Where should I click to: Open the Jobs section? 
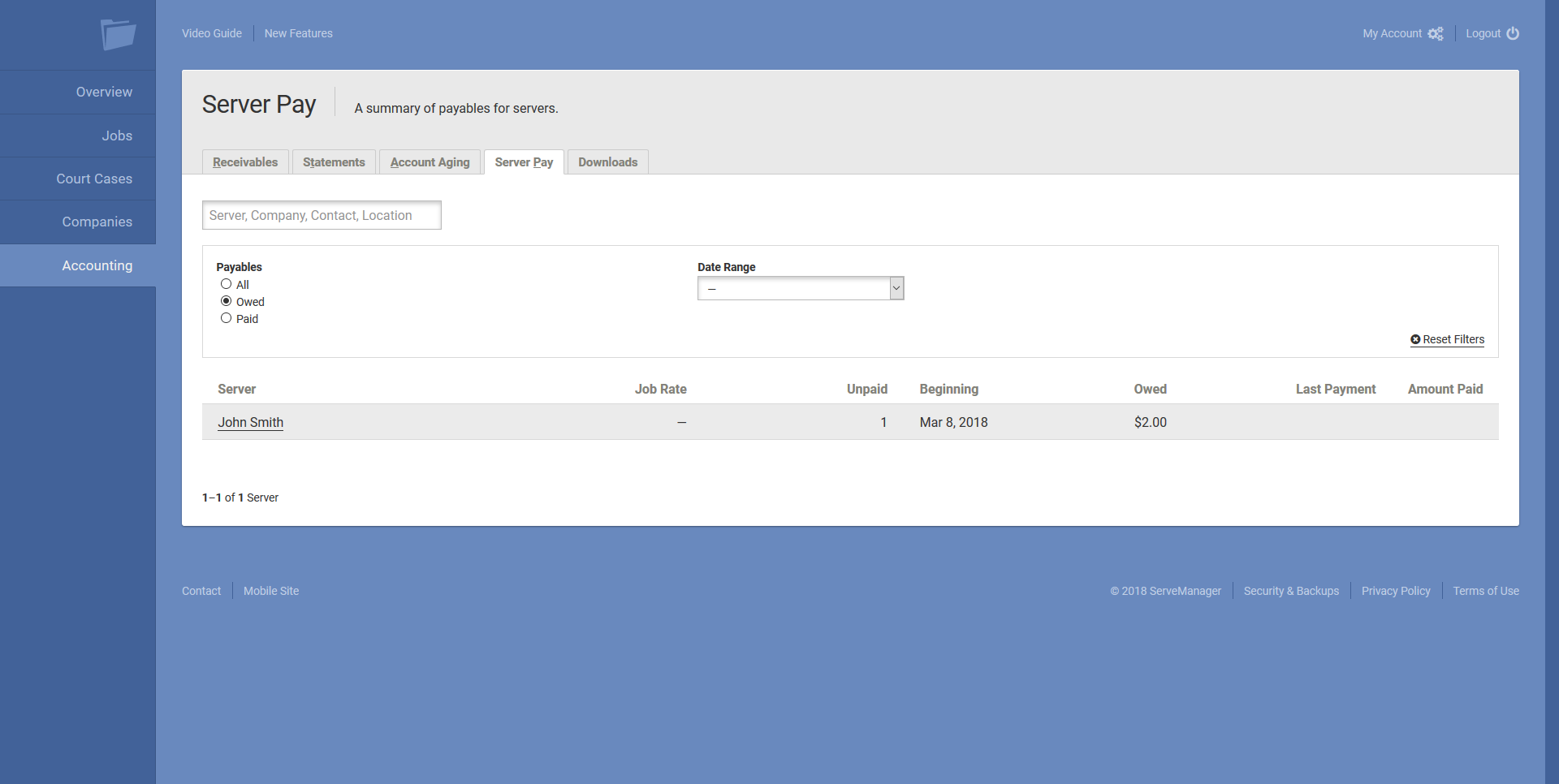(x=117, y=136)
